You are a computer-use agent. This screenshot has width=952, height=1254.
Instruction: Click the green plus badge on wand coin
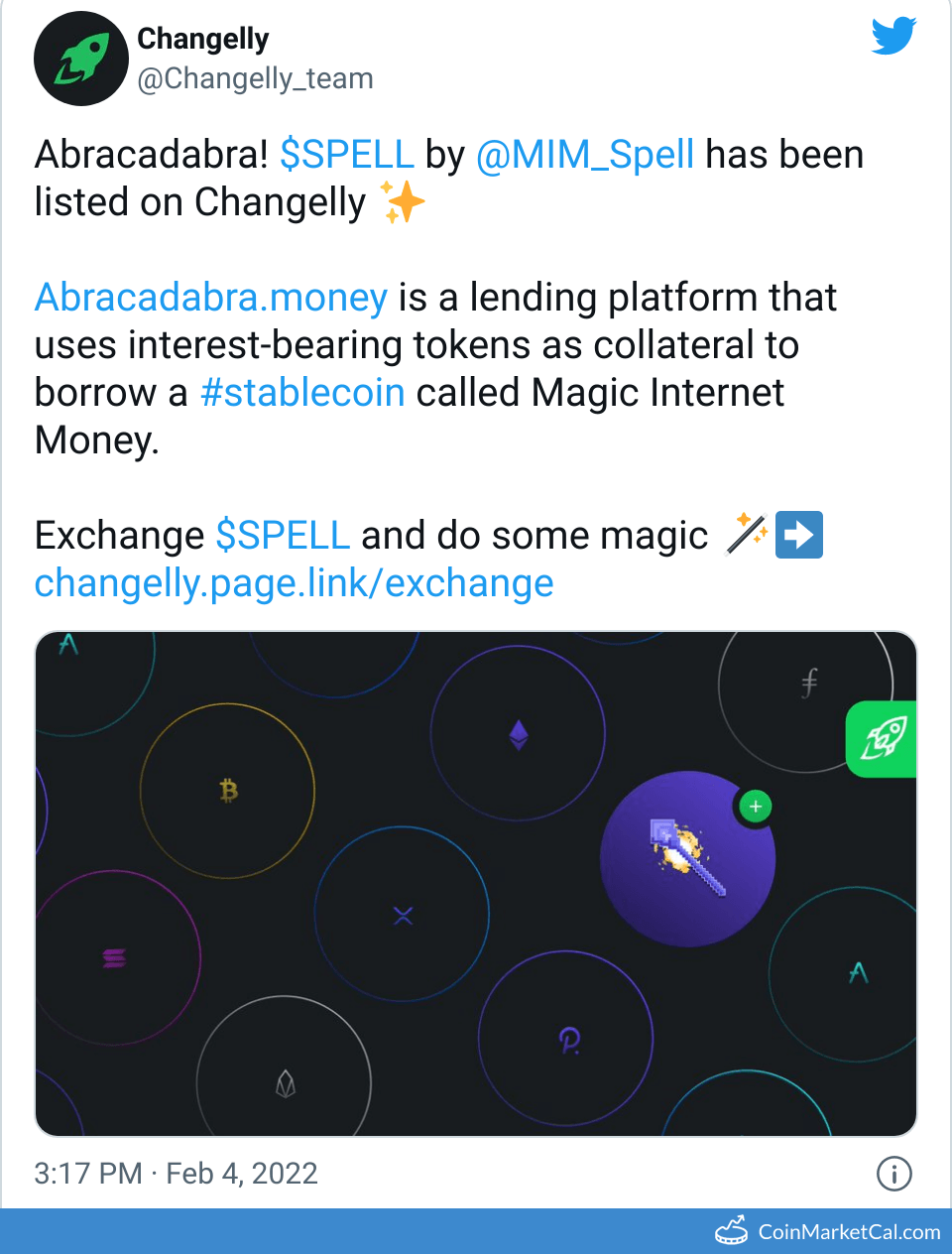coord(756,807)
